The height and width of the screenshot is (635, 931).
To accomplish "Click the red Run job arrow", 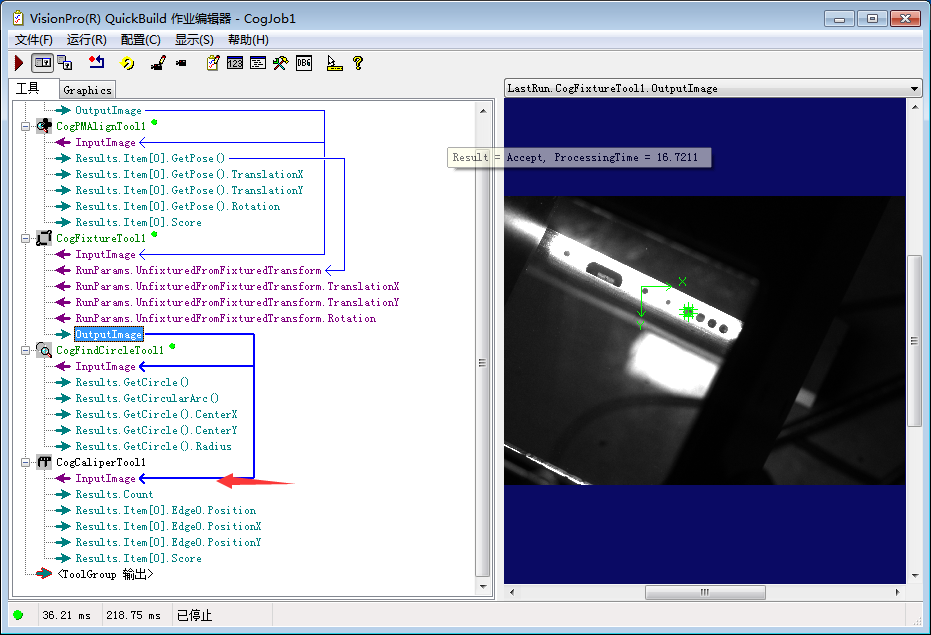I will coord(19,63).
